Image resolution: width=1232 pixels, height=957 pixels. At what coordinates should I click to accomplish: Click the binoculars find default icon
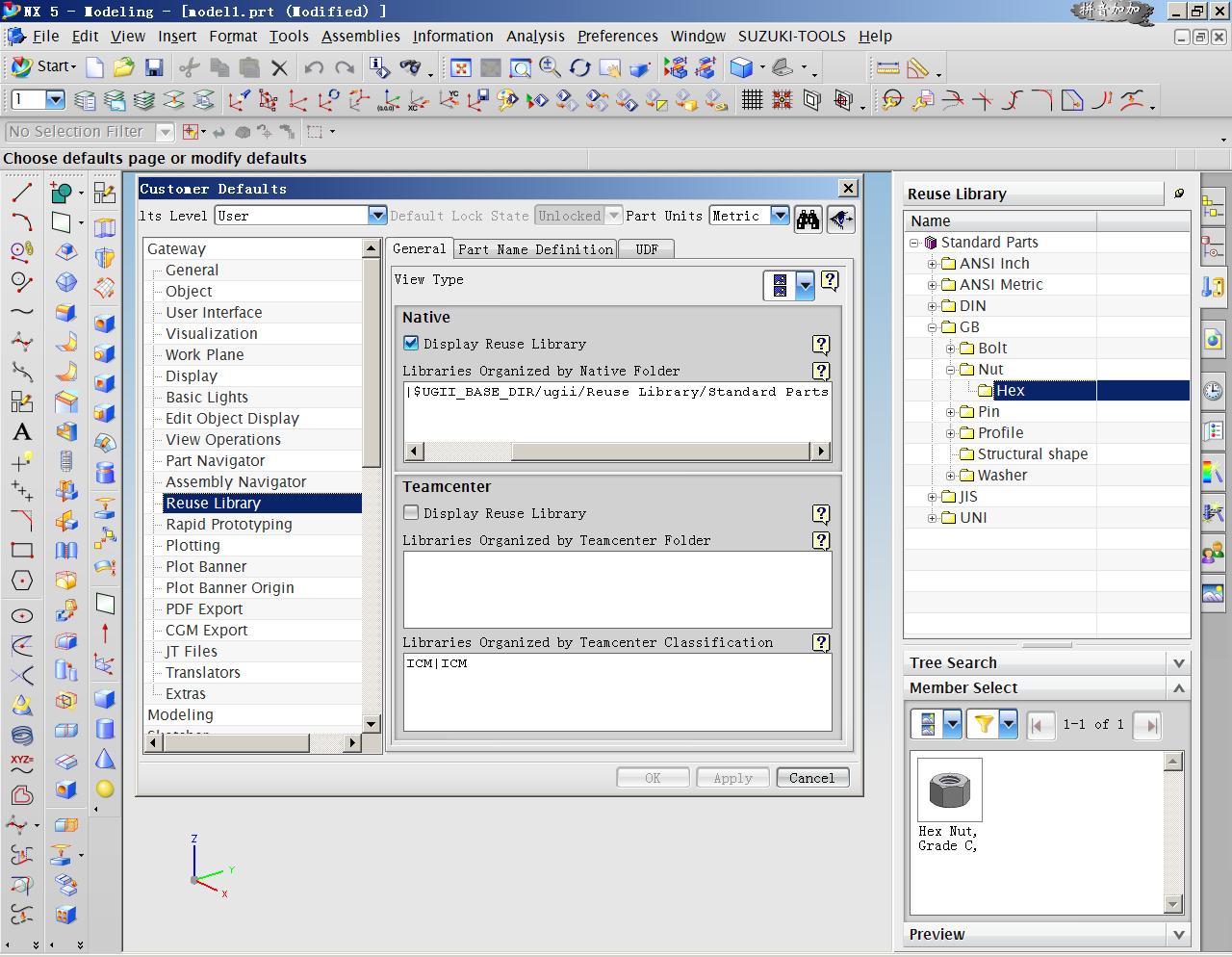coord(808,219)
